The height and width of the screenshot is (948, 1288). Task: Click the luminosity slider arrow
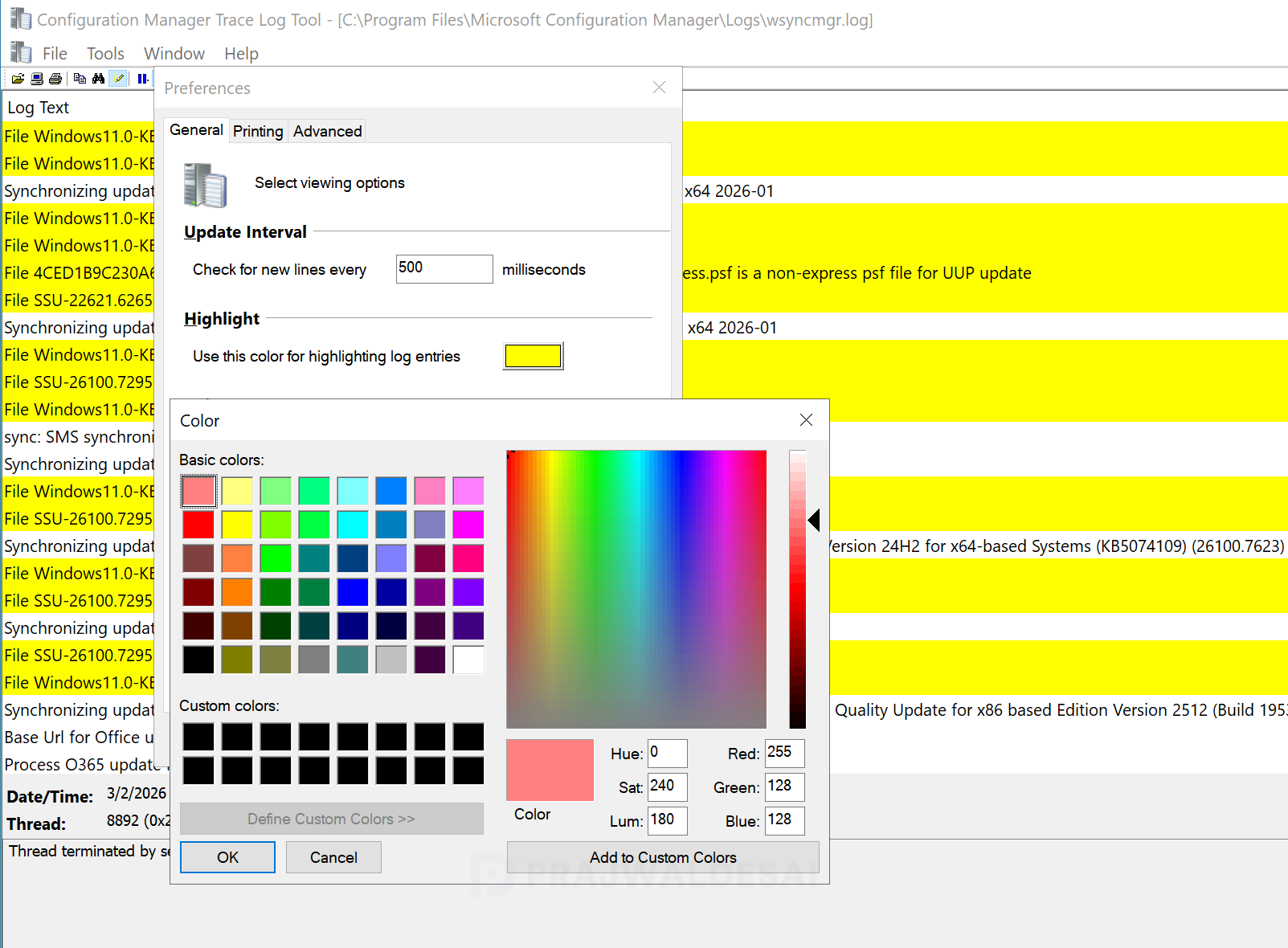click(814, 520)
